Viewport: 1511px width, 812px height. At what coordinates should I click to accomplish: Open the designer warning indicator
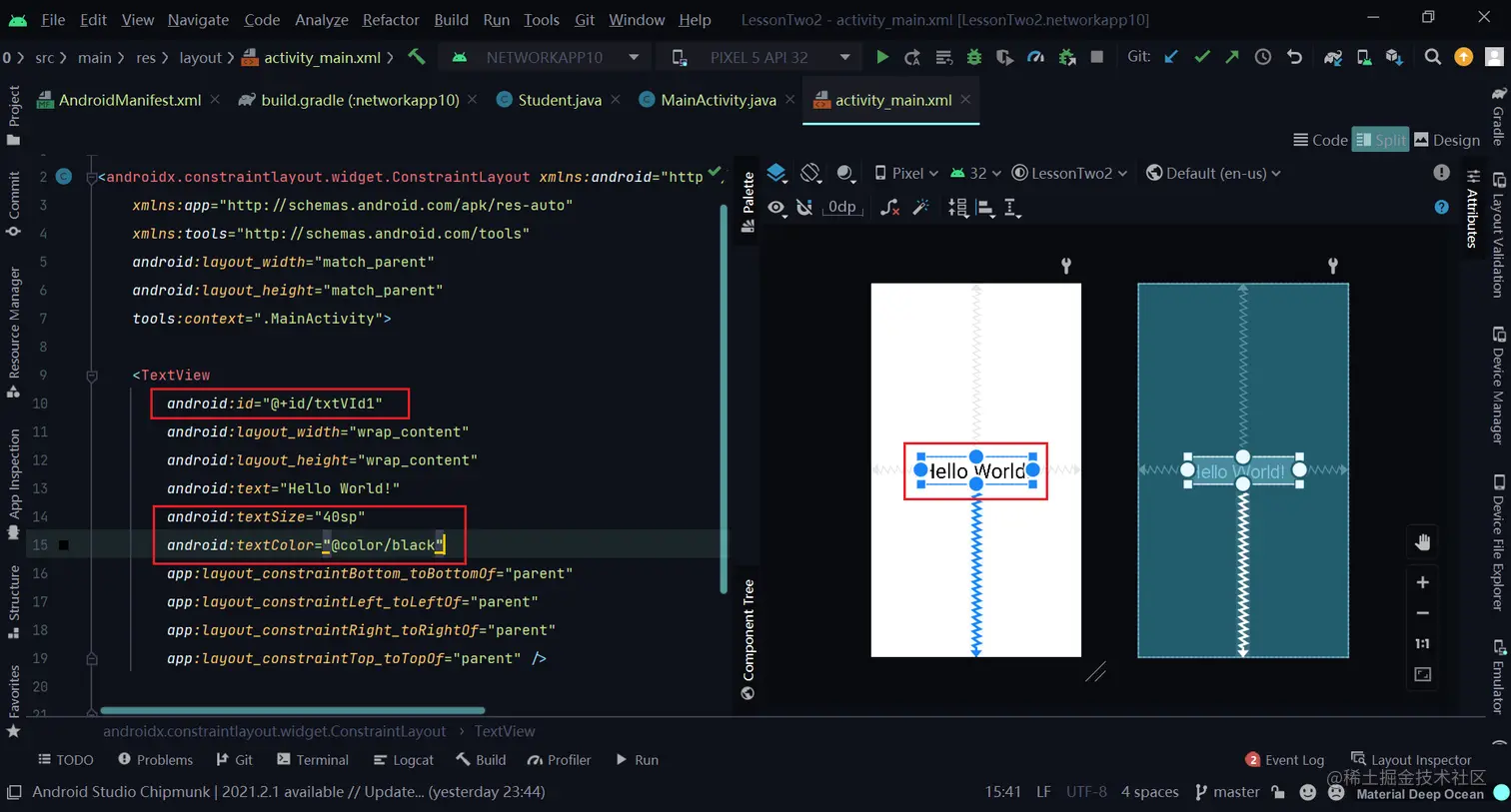pyautogui.click(x=1441, y=173)
